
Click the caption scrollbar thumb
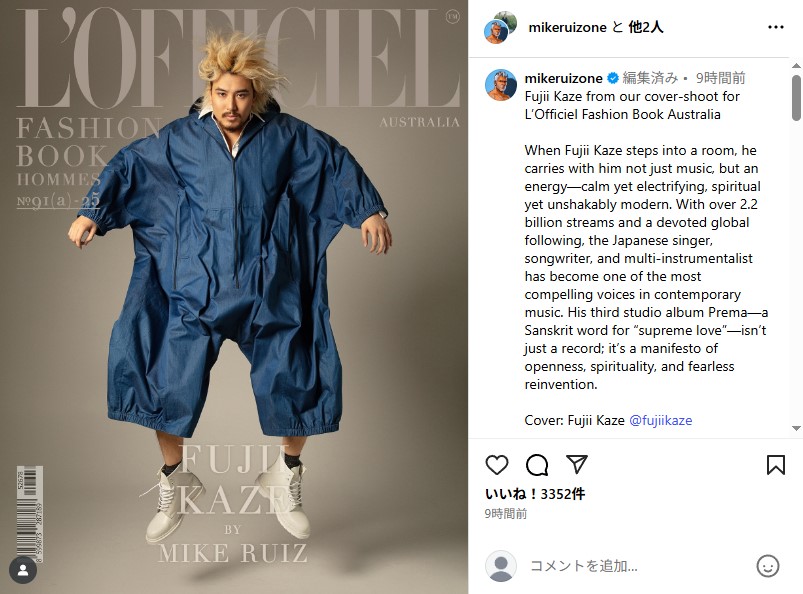pos(796,98)
